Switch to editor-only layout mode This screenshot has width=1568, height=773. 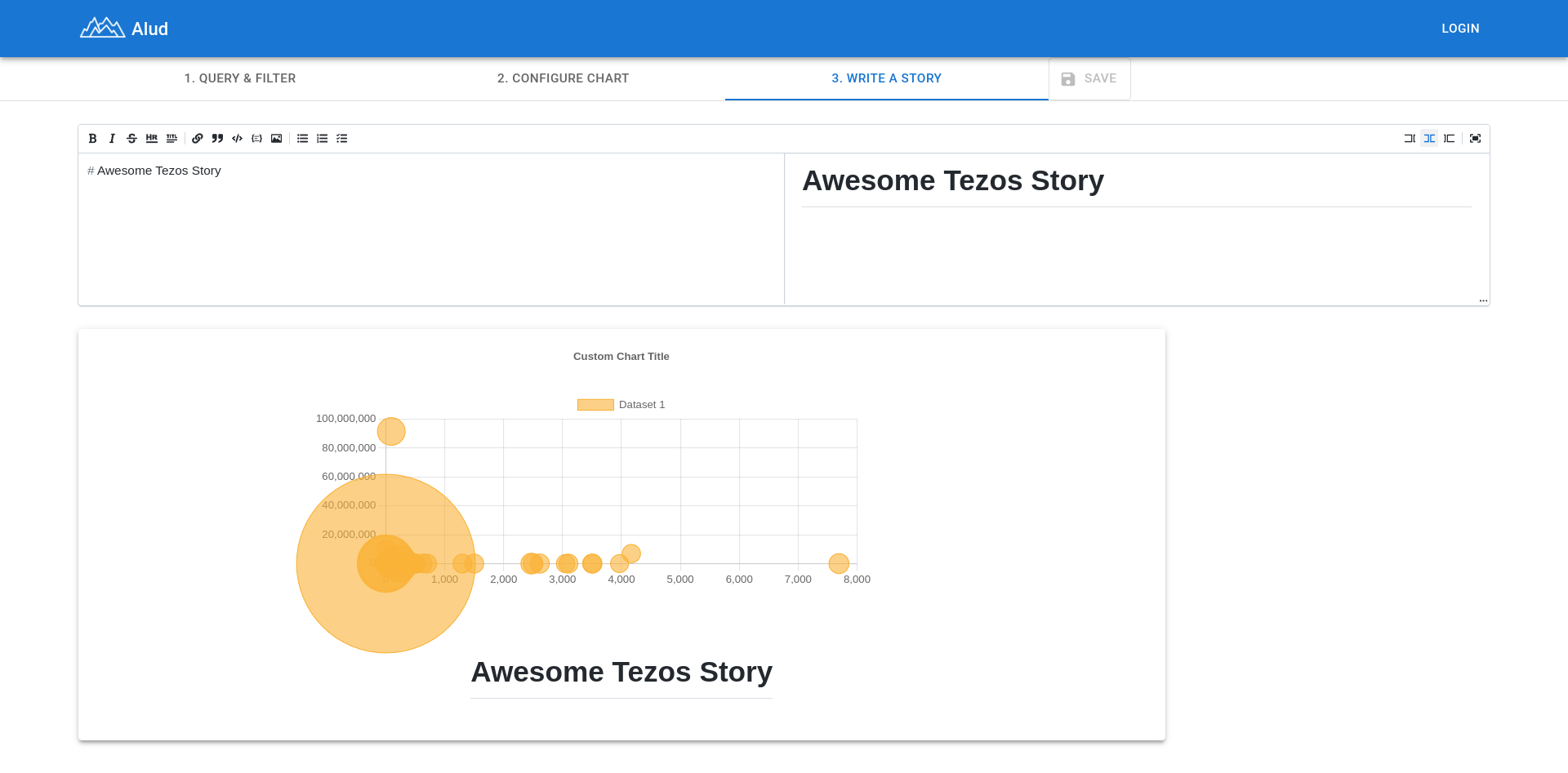pos(1410,139)
